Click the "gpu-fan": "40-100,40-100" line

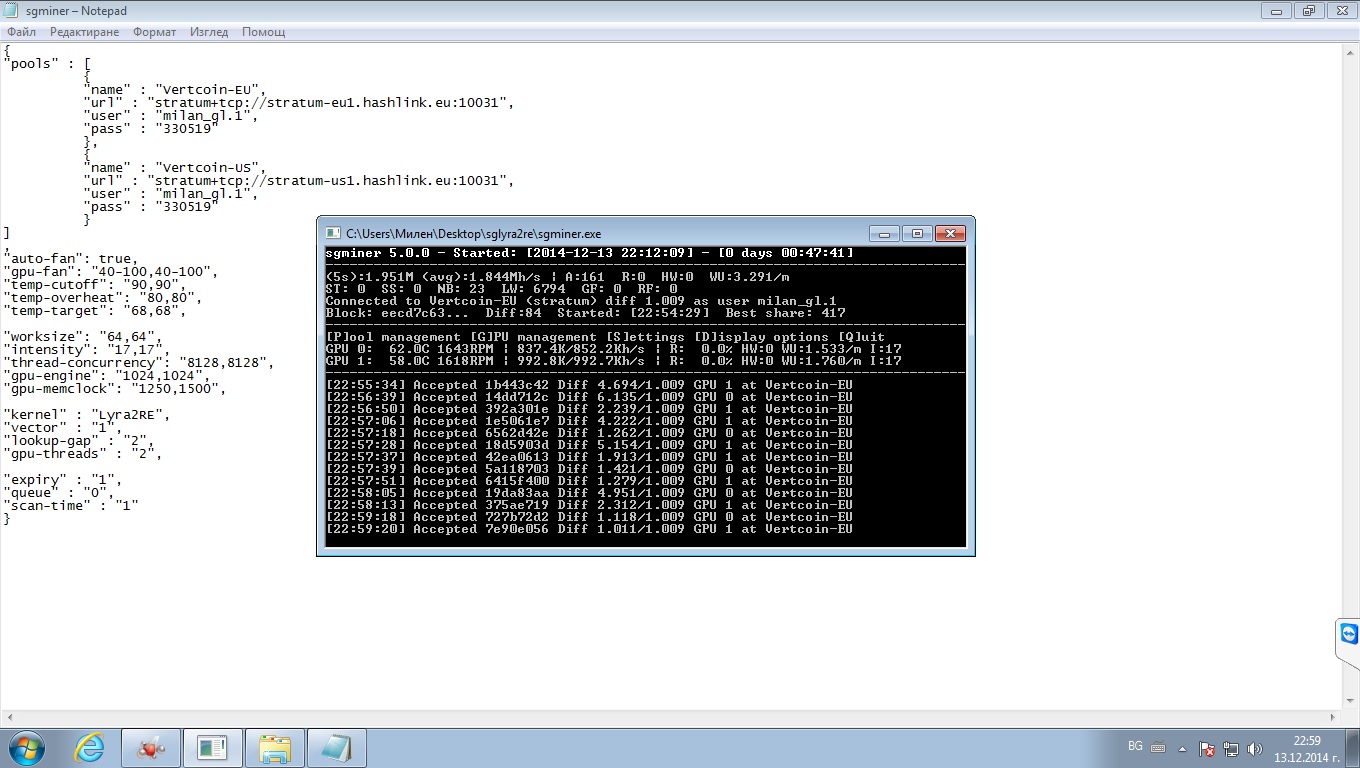coord(111,271)
